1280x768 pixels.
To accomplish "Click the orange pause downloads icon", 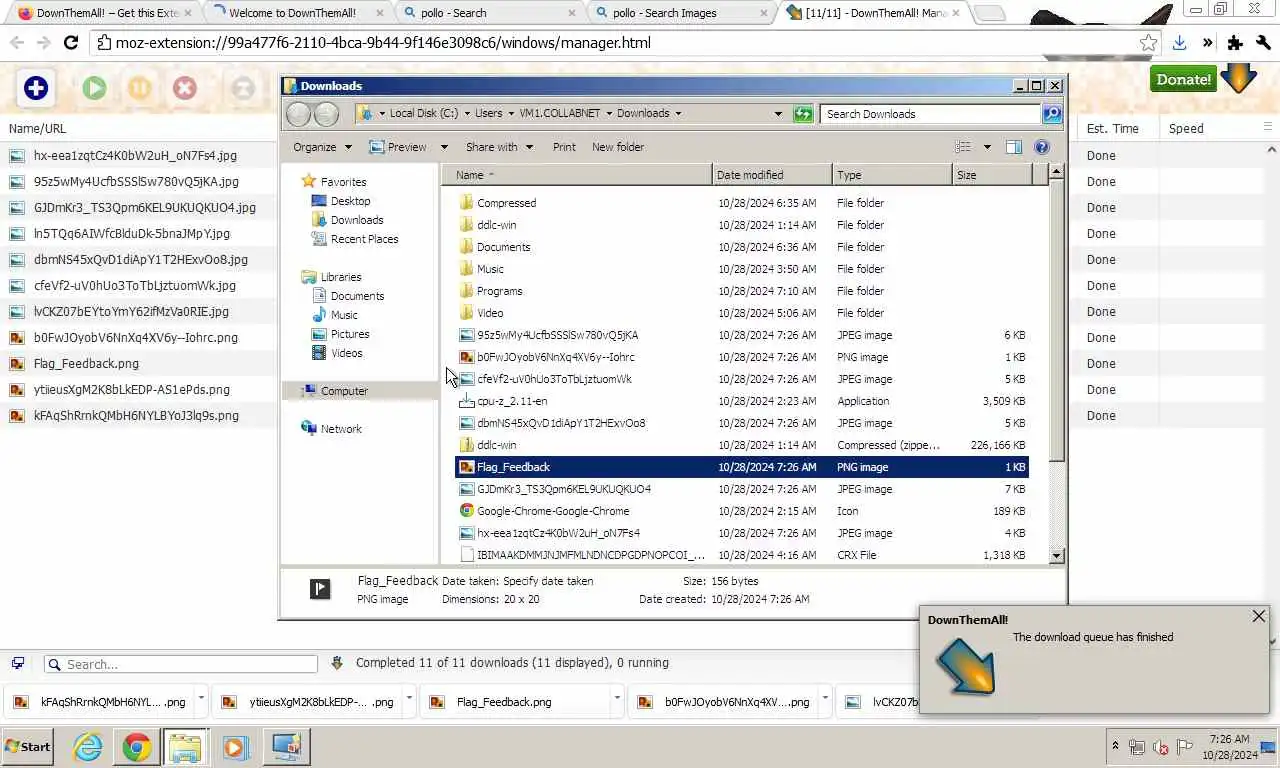I will 139,88.
